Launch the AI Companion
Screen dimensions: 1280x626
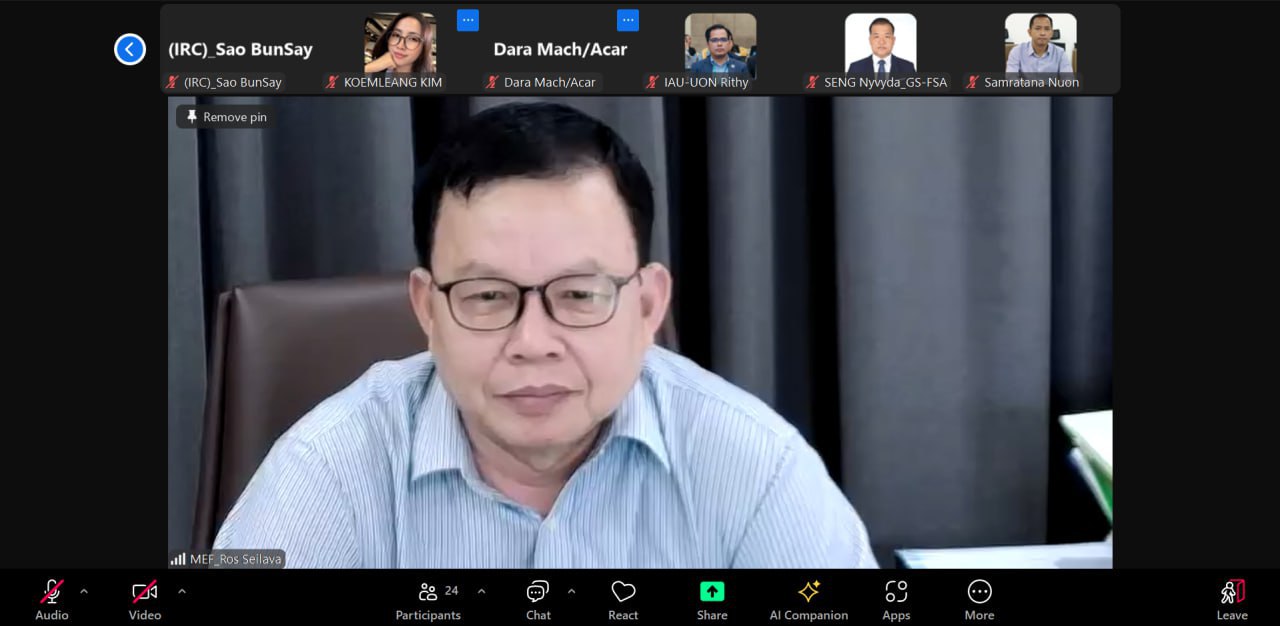point(809,601)
